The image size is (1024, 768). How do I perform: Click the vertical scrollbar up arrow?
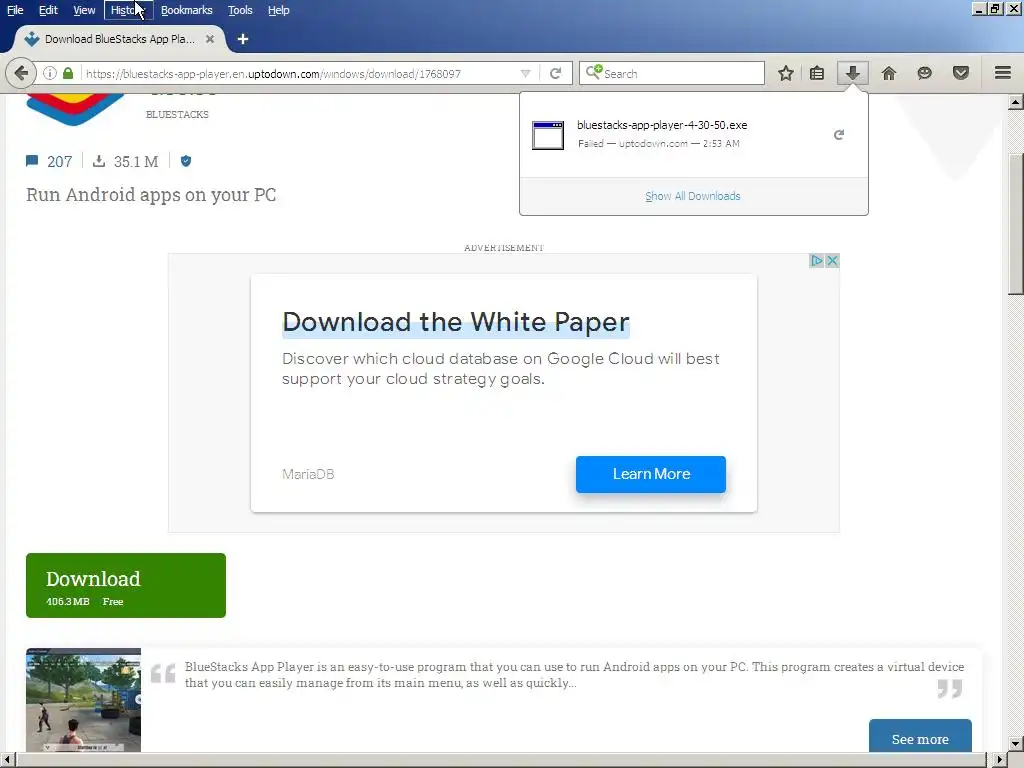point(1016,102)
